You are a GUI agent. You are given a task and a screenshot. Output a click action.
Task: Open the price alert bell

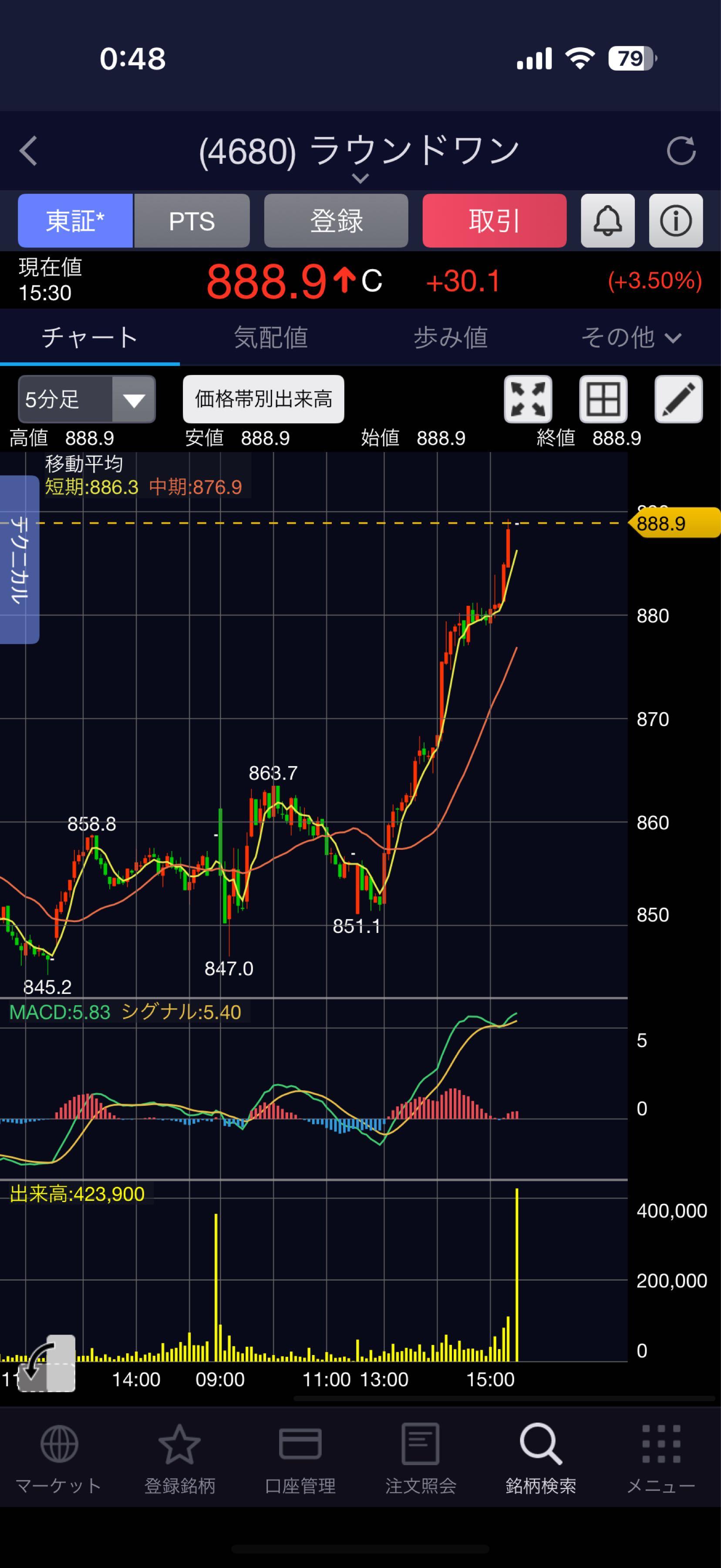(607, 220)
